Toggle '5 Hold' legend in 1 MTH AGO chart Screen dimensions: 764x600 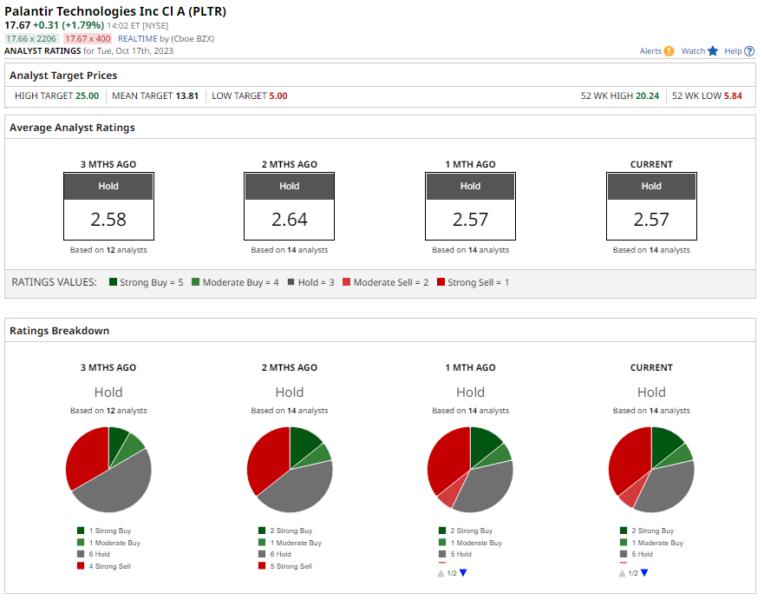pos(456,554)
